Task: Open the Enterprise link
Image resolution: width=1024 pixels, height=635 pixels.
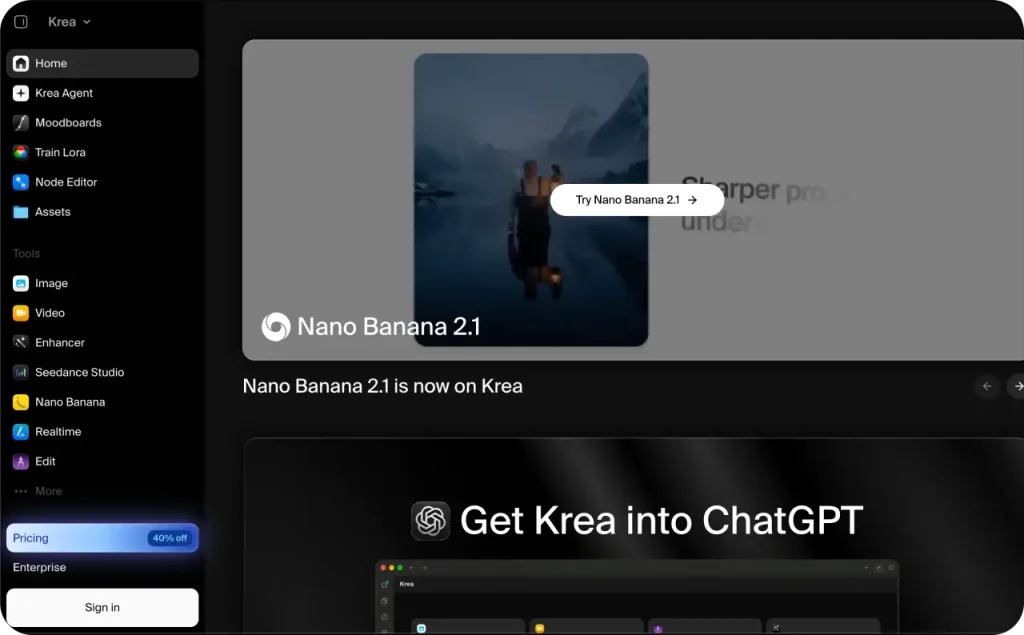Action: (x=39, y=568)
